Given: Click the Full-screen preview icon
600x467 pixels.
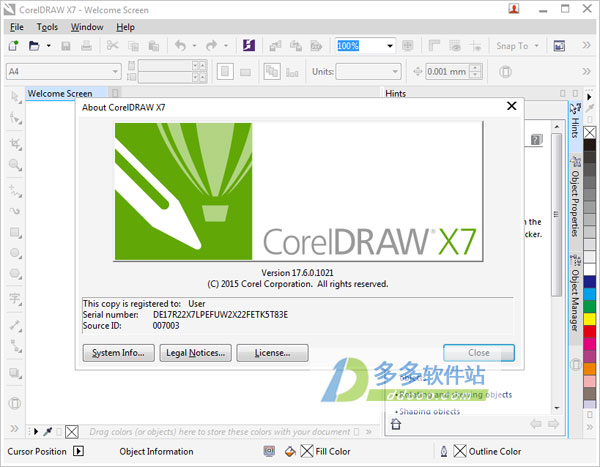Looking at the screenshot, I should (x=408, y=46).
